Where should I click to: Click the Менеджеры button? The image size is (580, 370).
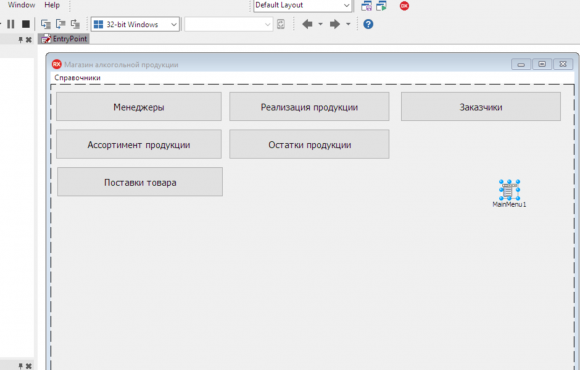(139, 107)
